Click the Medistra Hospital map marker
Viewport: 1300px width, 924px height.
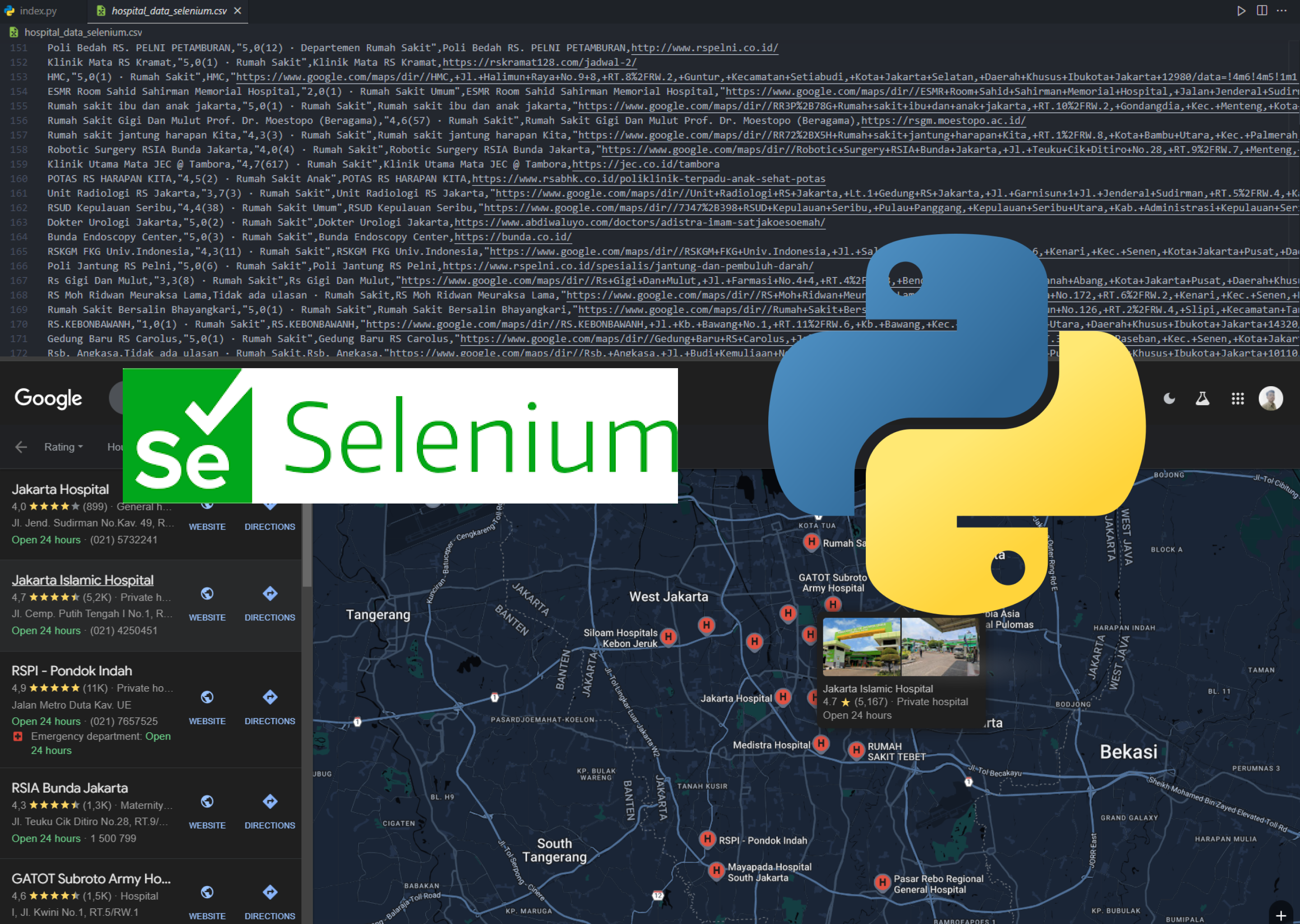coord(821,744)
